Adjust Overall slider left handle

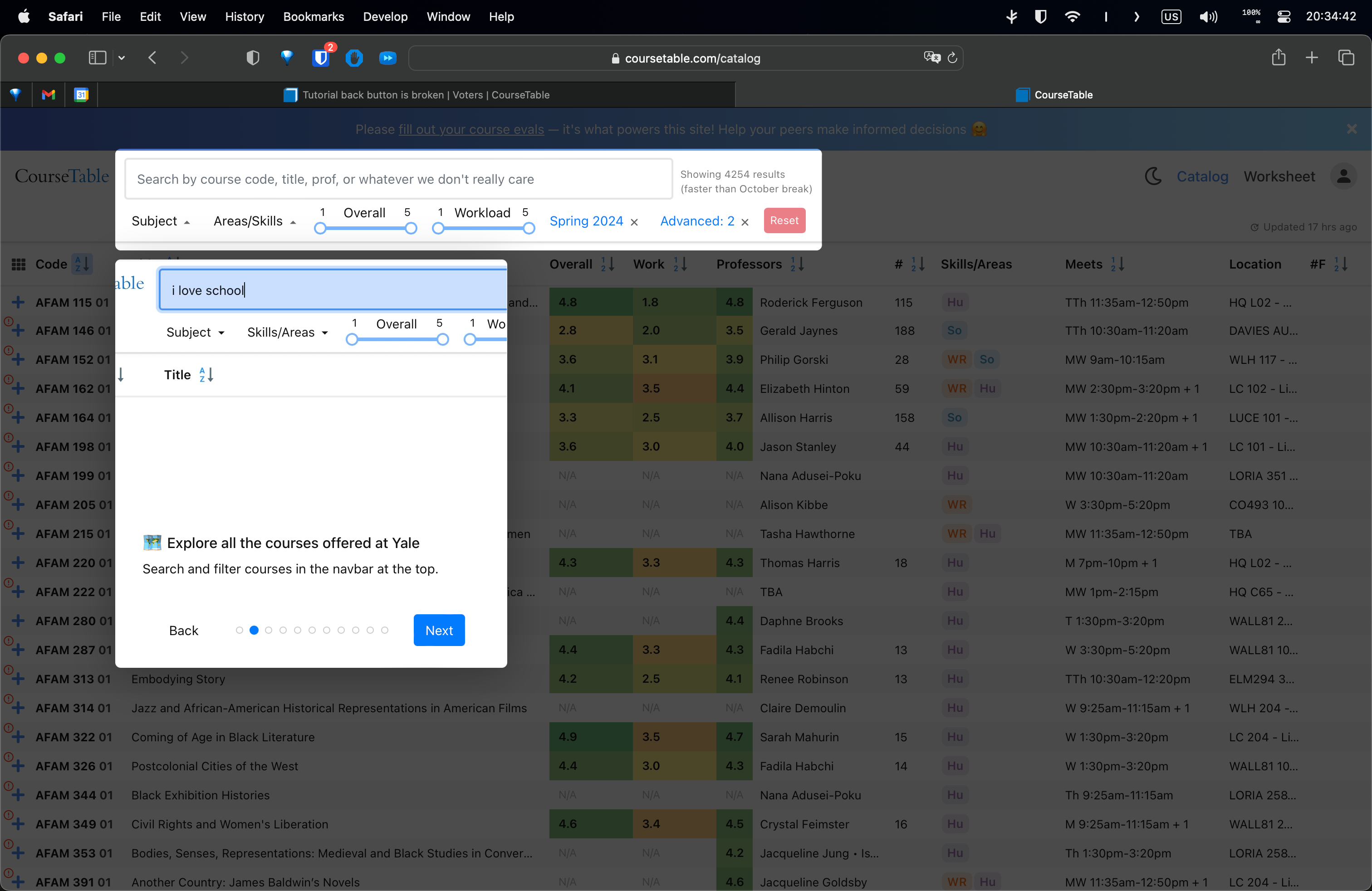coord(320,228)
